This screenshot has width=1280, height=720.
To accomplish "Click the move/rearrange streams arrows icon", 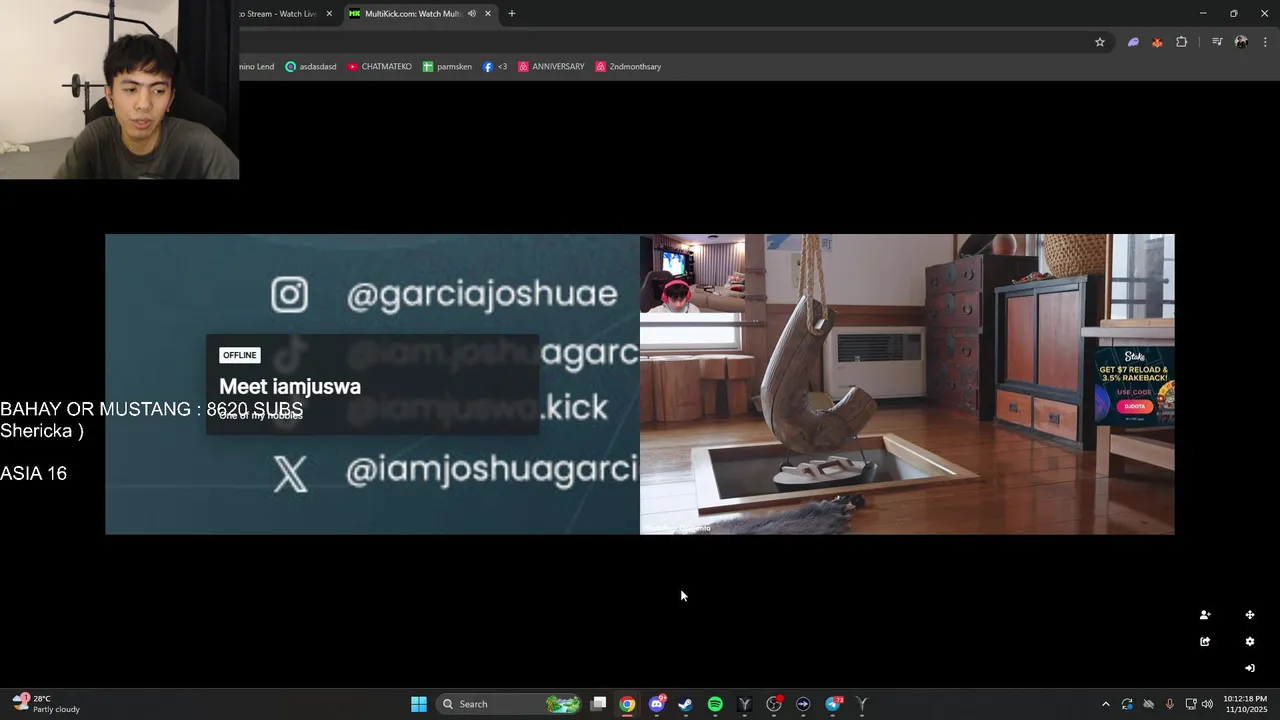I will (x=1250, y=615).
